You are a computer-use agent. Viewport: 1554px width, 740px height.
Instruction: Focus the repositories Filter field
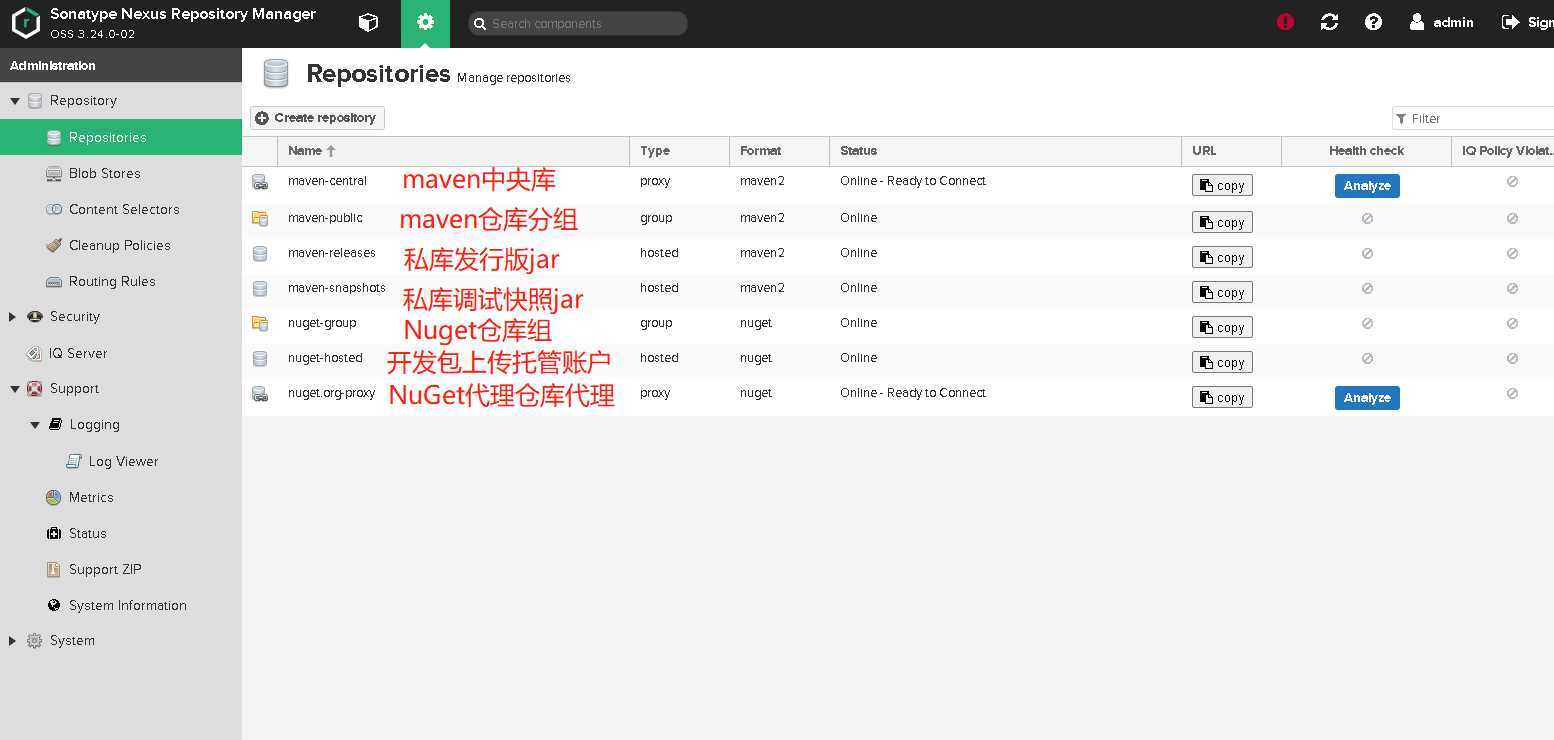pos(1473,118)
